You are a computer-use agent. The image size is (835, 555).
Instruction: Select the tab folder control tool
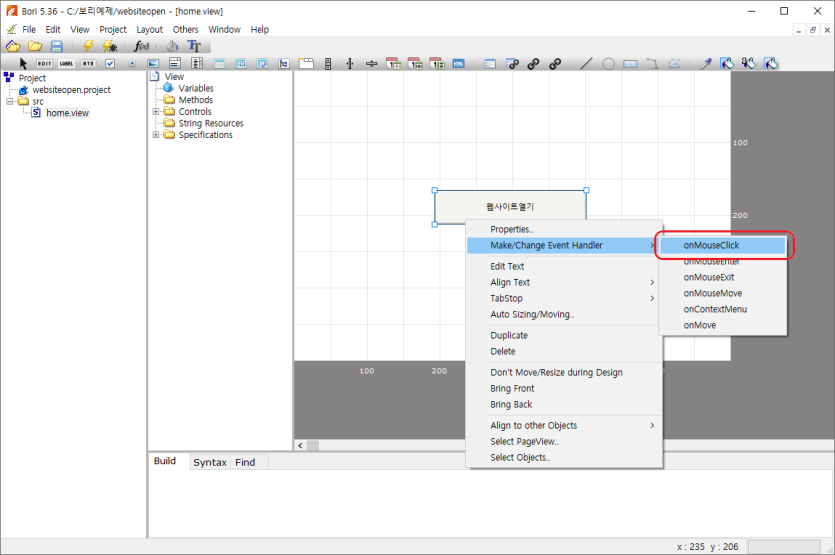click(306, 63)
